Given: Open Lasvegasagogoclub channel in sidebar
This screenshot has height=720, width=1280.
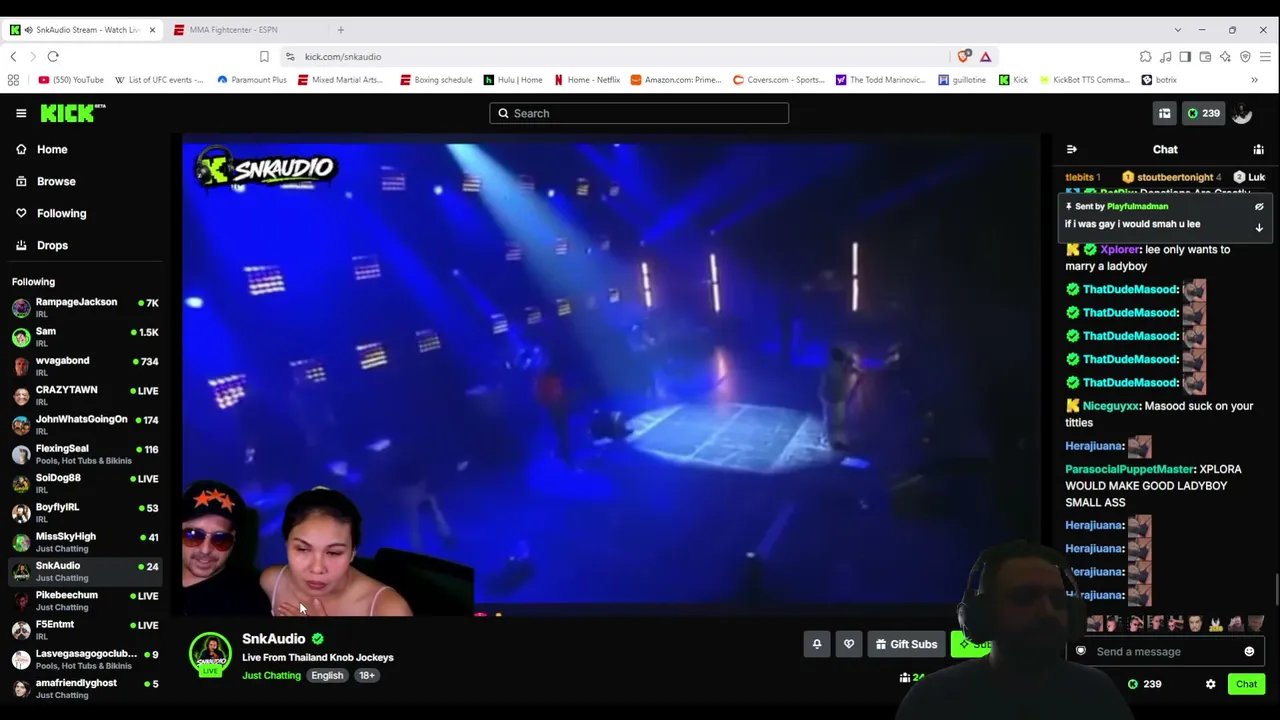Looking at the screenshot, I should tap(85, 658).
